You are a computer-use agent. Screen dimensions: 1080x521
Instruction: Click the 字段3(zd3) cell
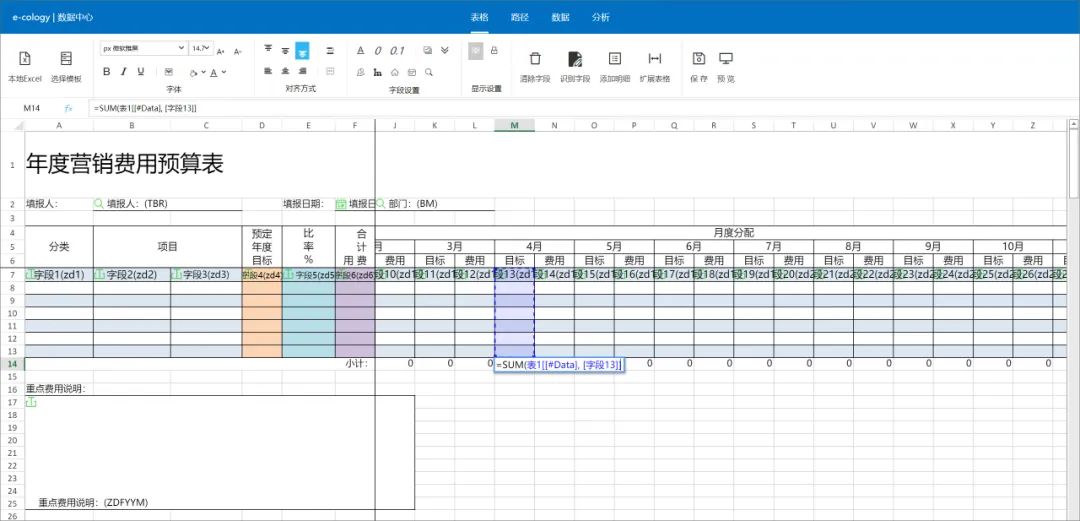point(207,274)
